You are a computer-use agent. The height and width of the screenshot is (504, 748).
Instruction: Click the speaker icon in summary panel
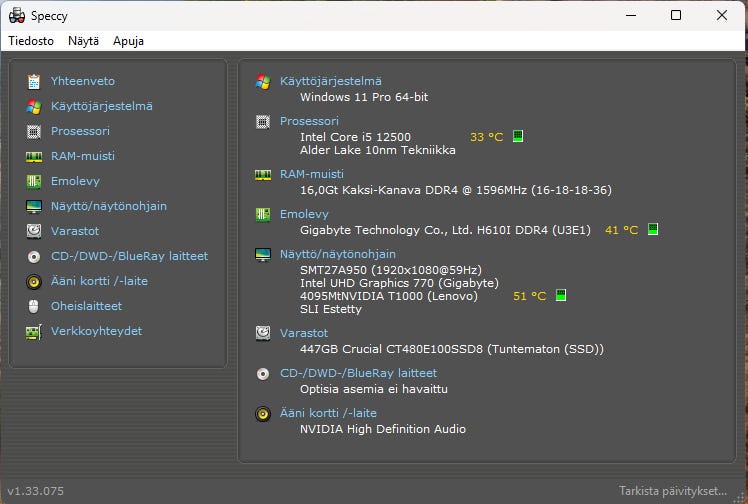pyautogui.click(x=263, y=413)
